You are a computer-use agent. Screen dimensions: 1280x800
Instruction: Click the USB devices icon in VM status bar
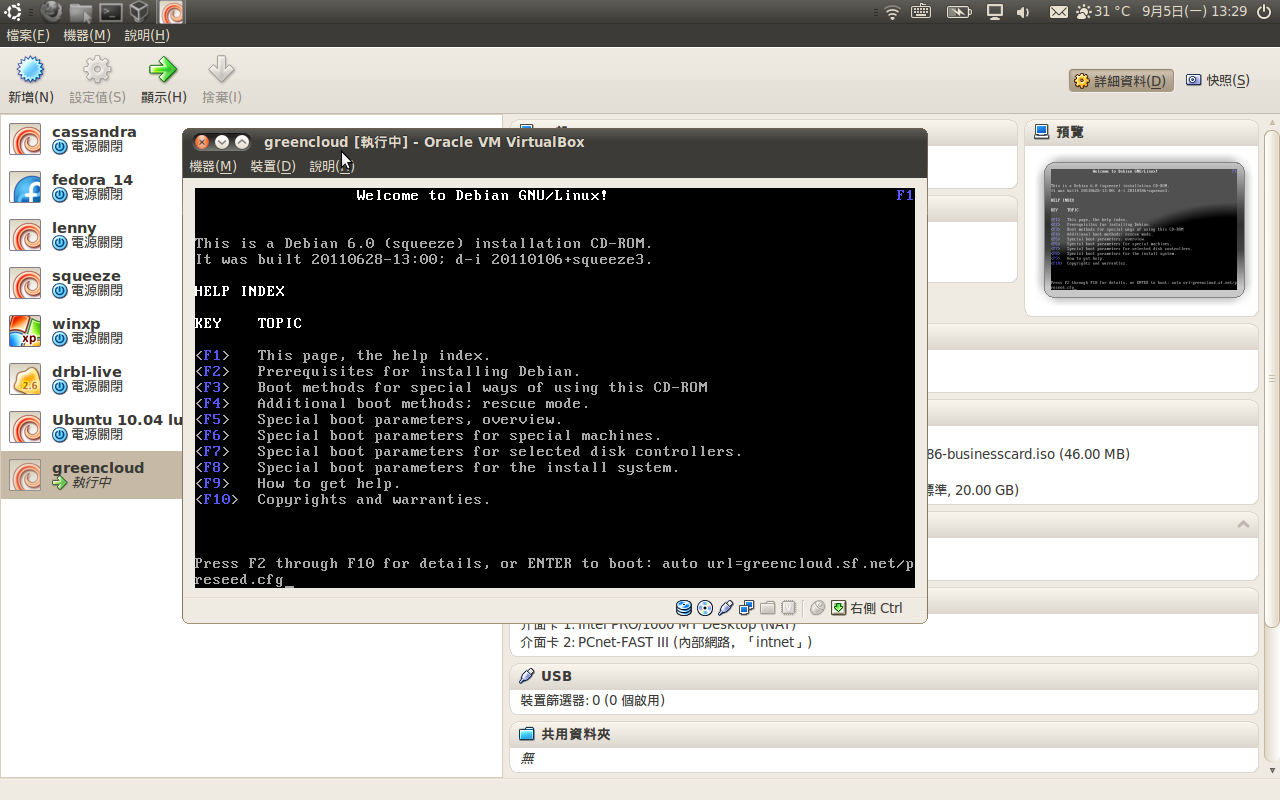click(726, 608)
